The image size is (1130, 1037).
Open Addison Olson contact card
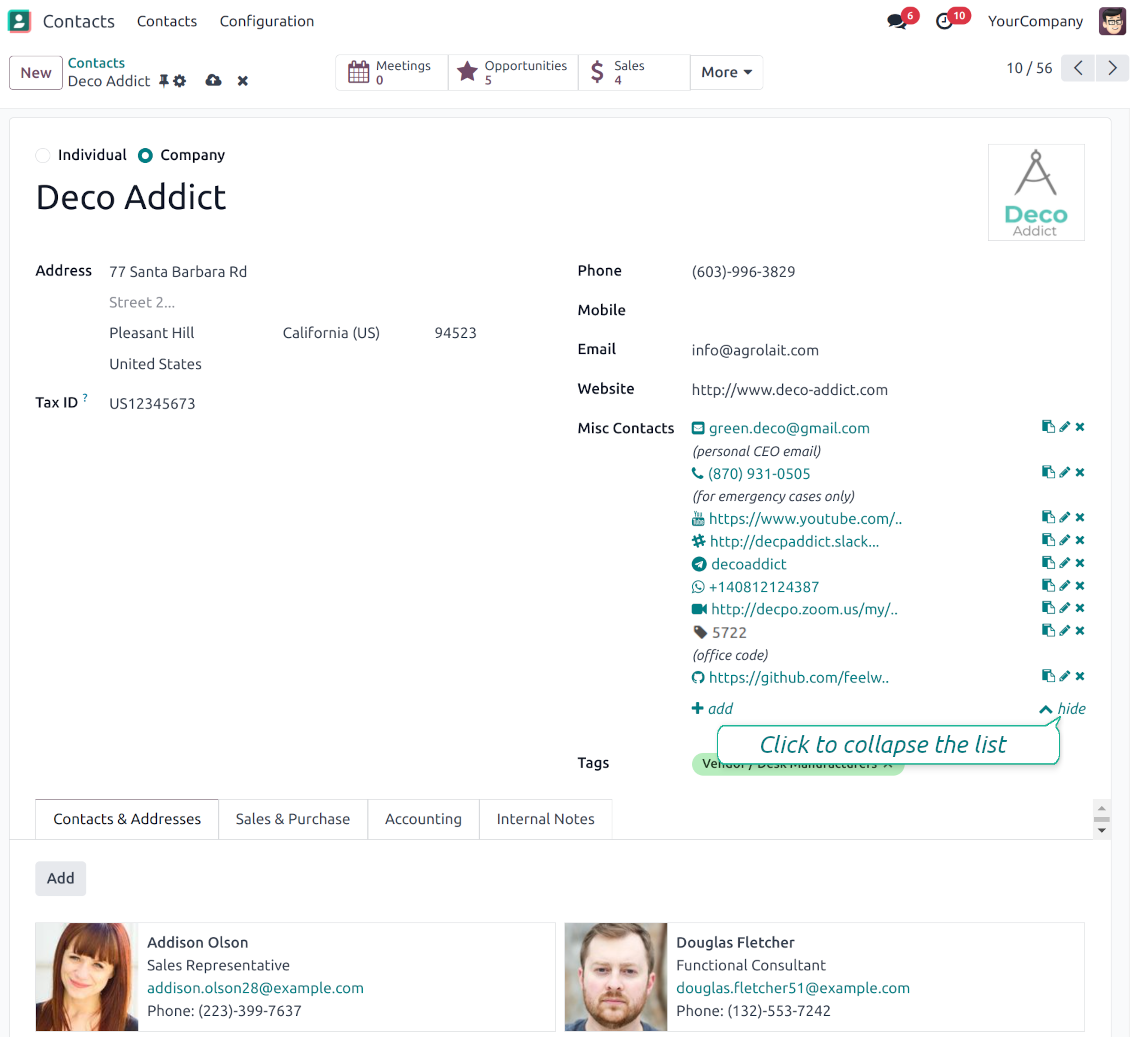(295, 976)
